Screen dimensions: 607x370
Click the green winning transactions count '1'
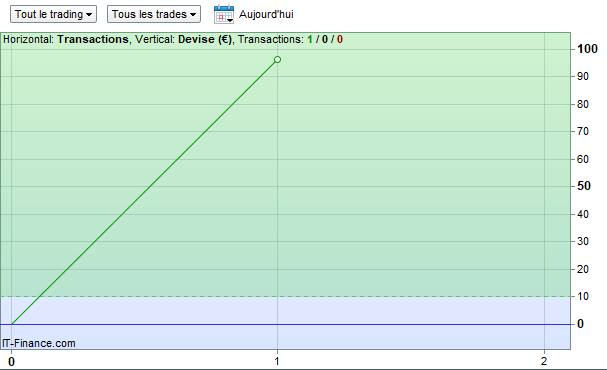[310, 39]
